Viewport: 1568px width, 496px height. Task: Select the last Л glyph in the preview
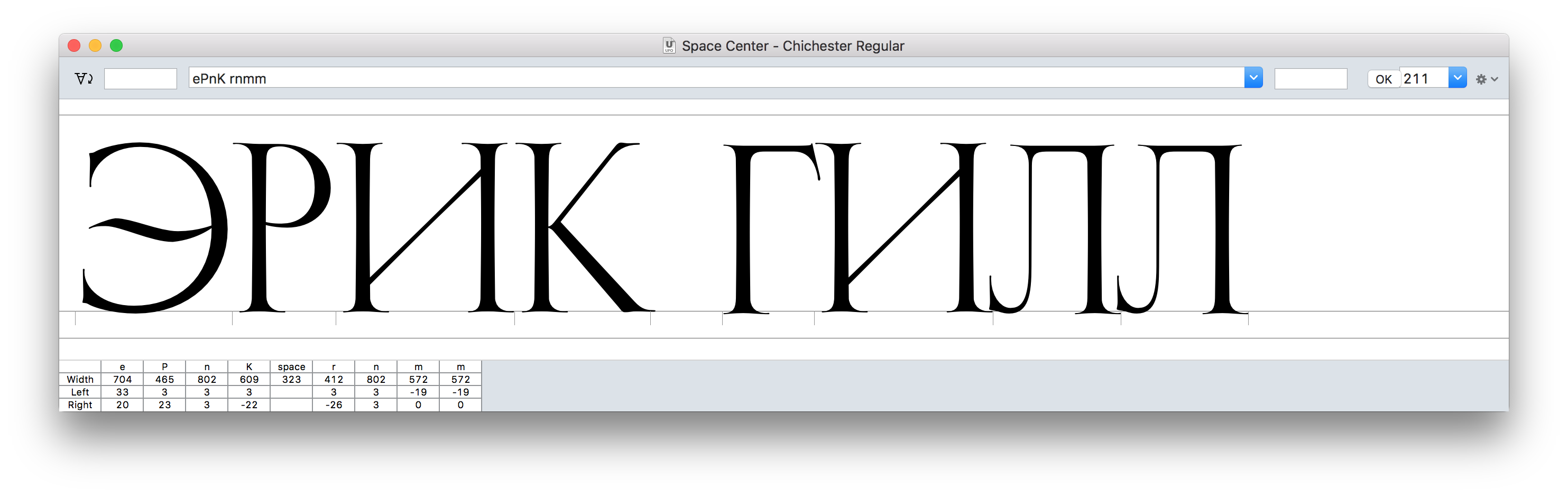(1183, 229)
